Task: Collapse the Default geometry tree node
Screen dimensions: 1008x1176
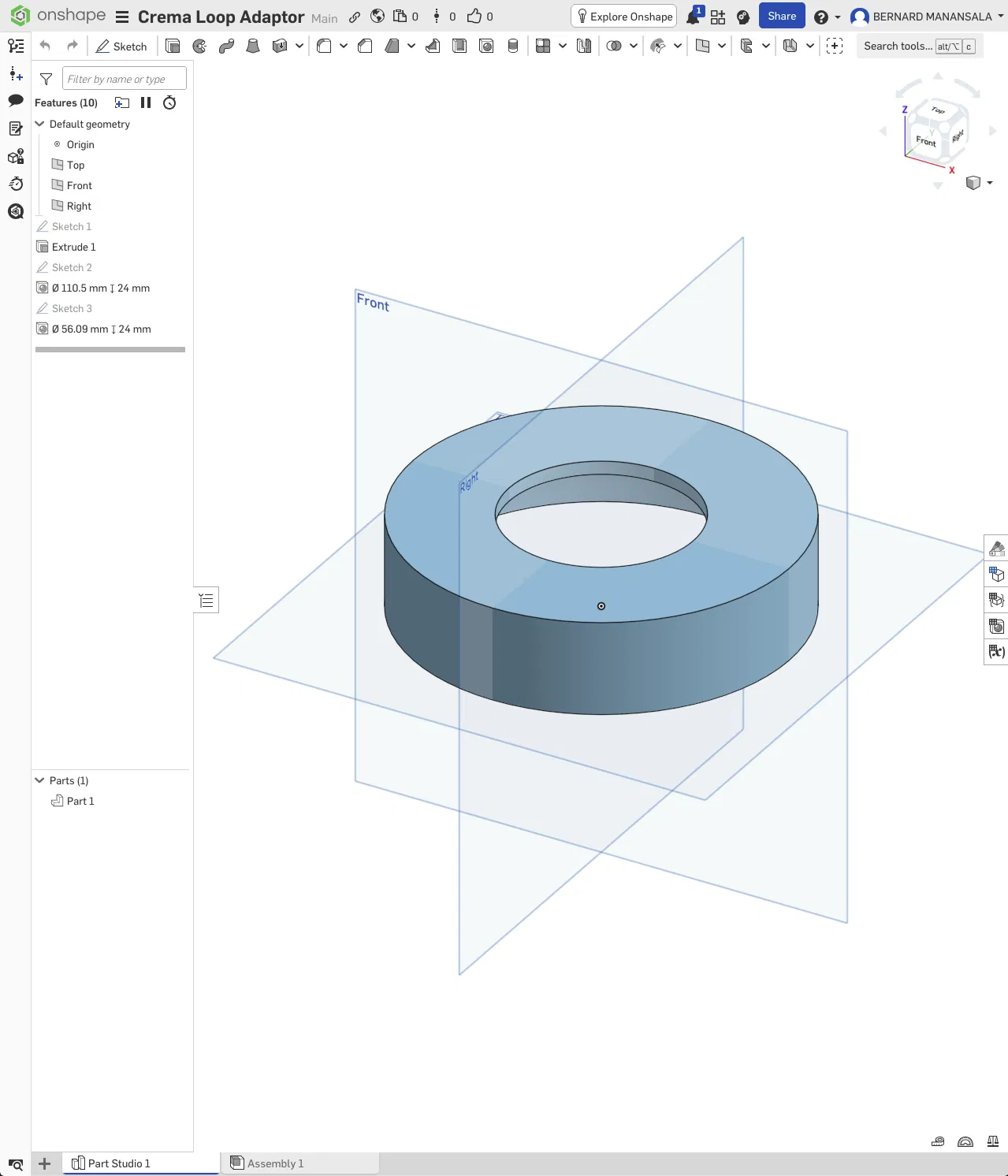Action: [39, 124]
